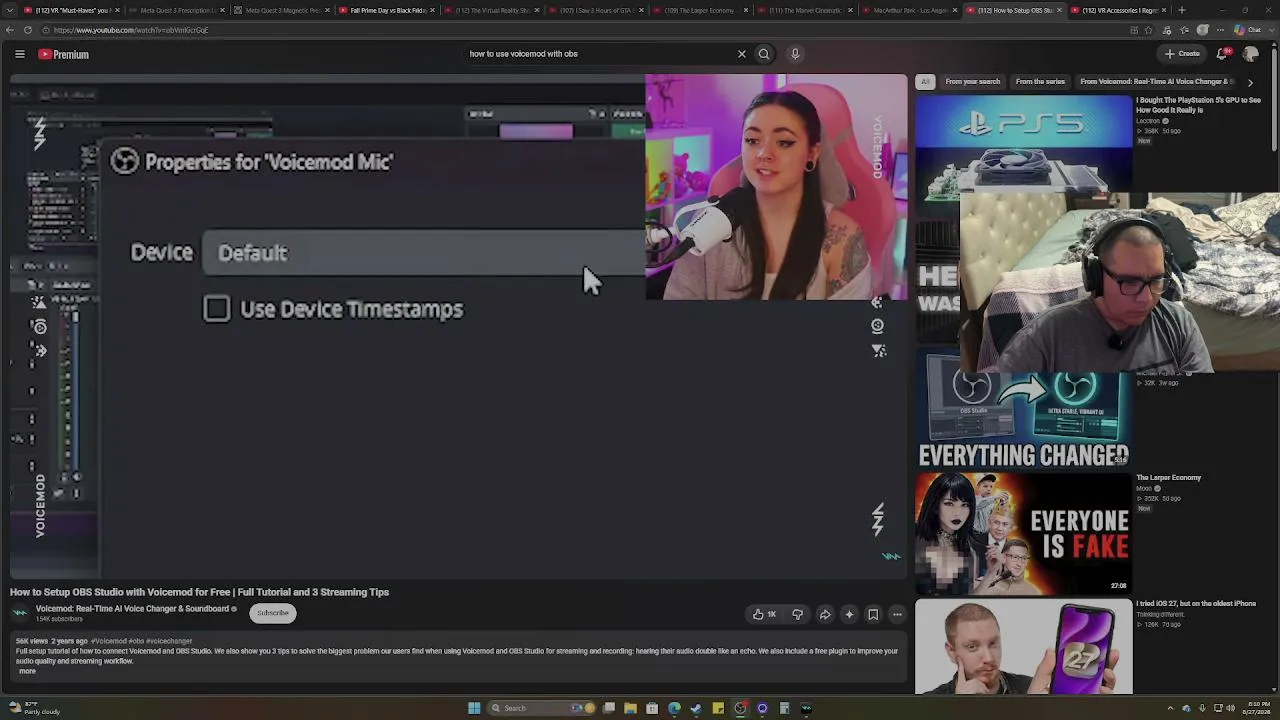Open the sparkle Ask button under video

tap(849, 614)
